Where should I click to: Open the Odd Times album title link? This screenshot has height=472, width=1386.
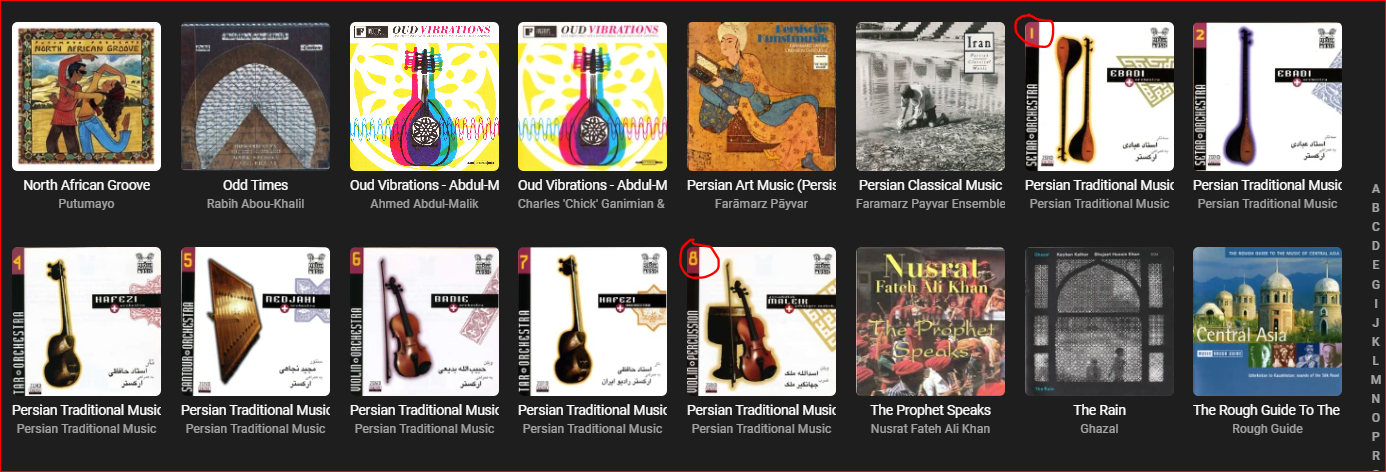coord(255,185)
